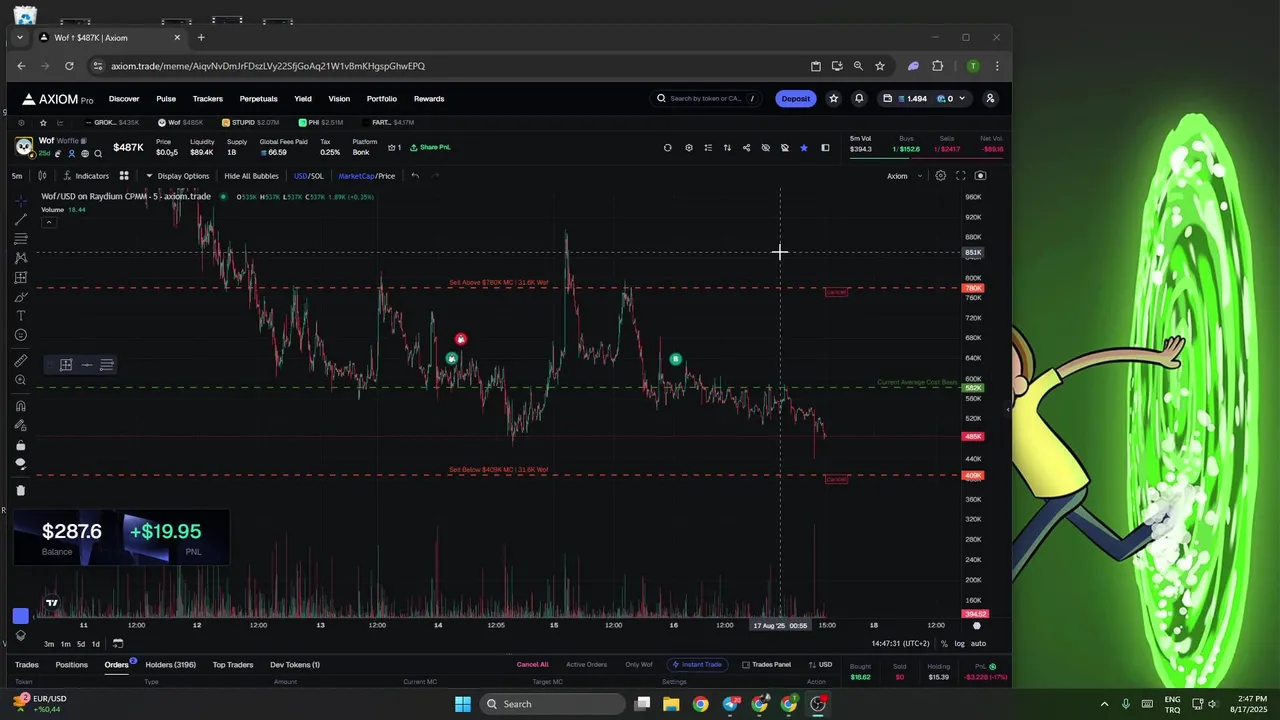The image size is (1280, 720).
Task: Open the wallet balance 1.494 dropdown
Action: [x=924, y=98]
